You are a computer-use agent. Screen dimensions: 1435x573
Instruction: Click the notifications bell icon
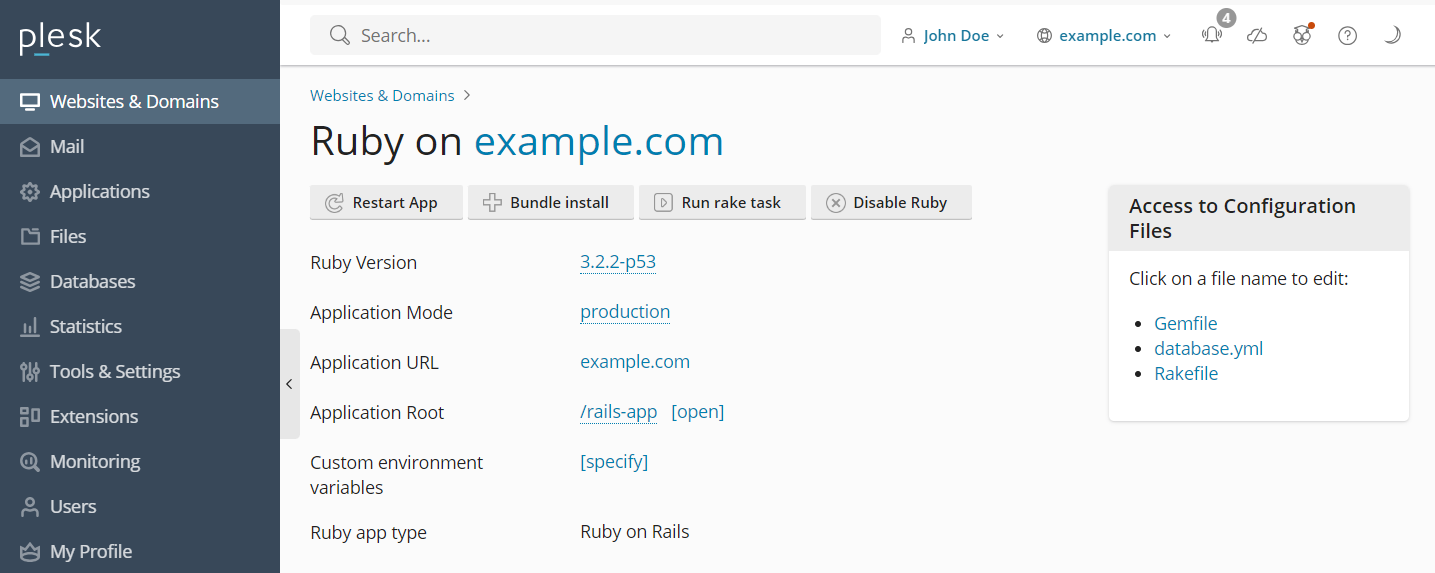(1212, 36)
